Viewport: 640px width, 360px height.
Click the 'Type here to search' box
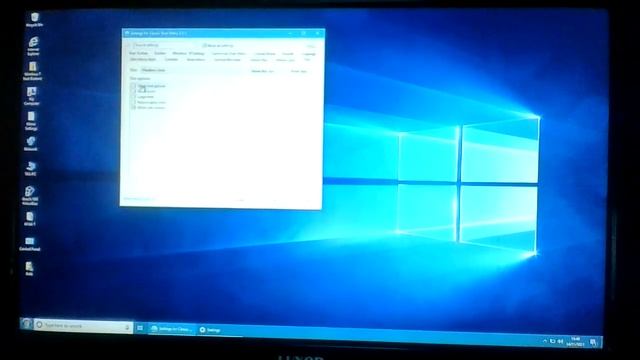pos(84,326)
